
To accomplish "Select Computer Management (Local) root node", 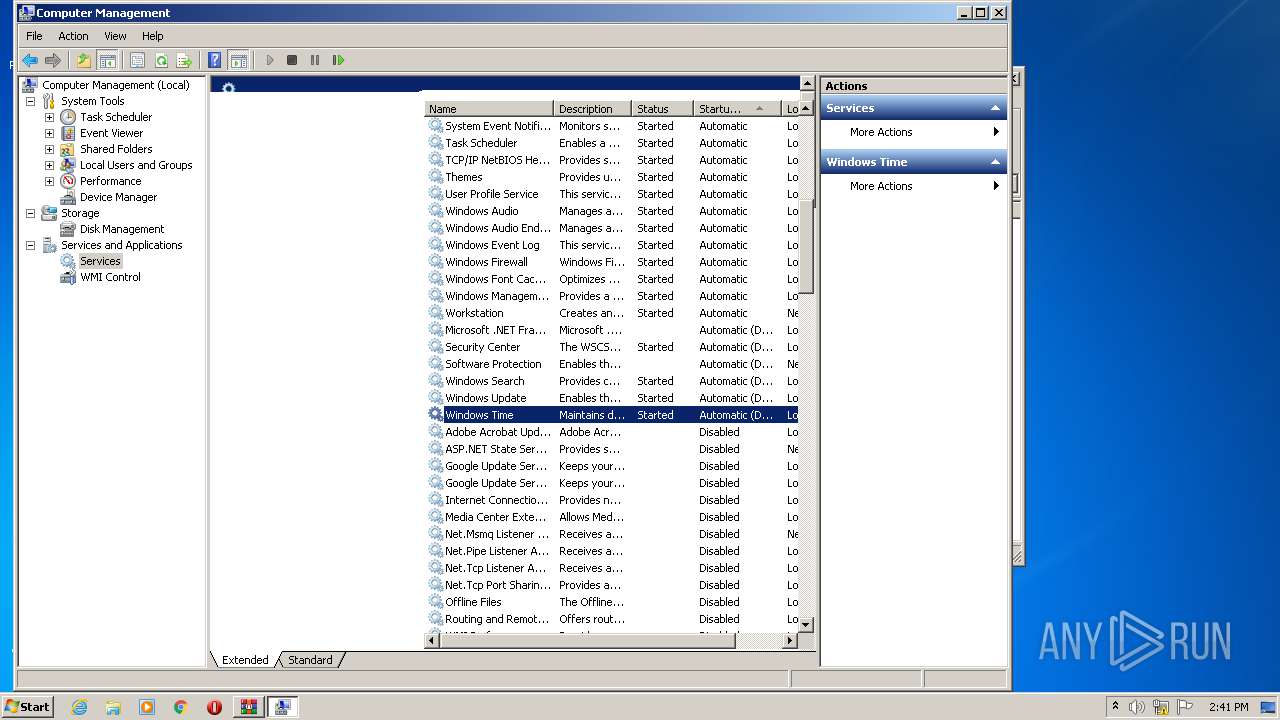I will tap(115, 85).
